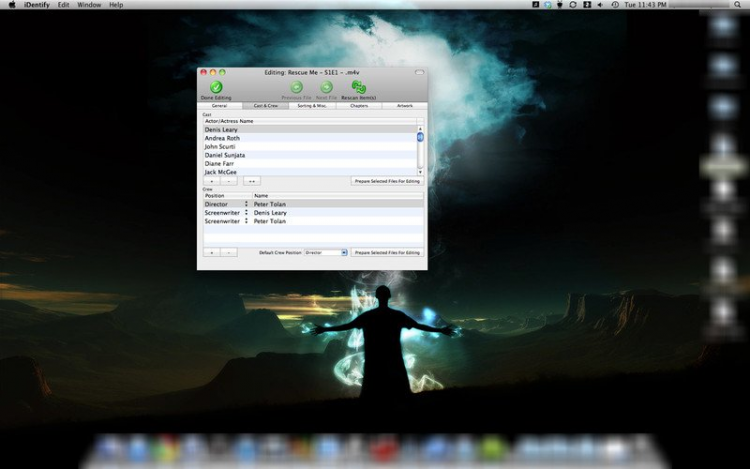750x469 pixels.
Task: Click Prepare Selected Files For Editing under Cast
Action: click(387, 181)
